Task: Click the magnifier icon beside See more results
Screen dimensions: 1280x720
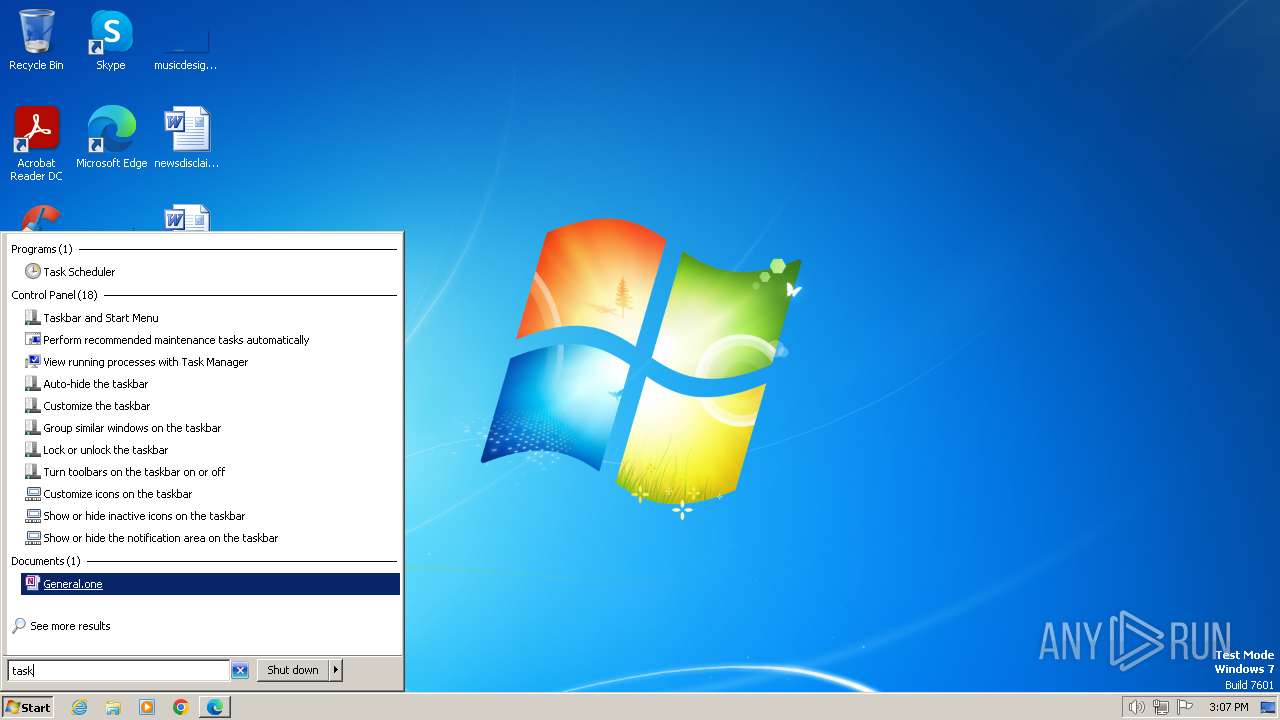Action: [x=19, y=626]
